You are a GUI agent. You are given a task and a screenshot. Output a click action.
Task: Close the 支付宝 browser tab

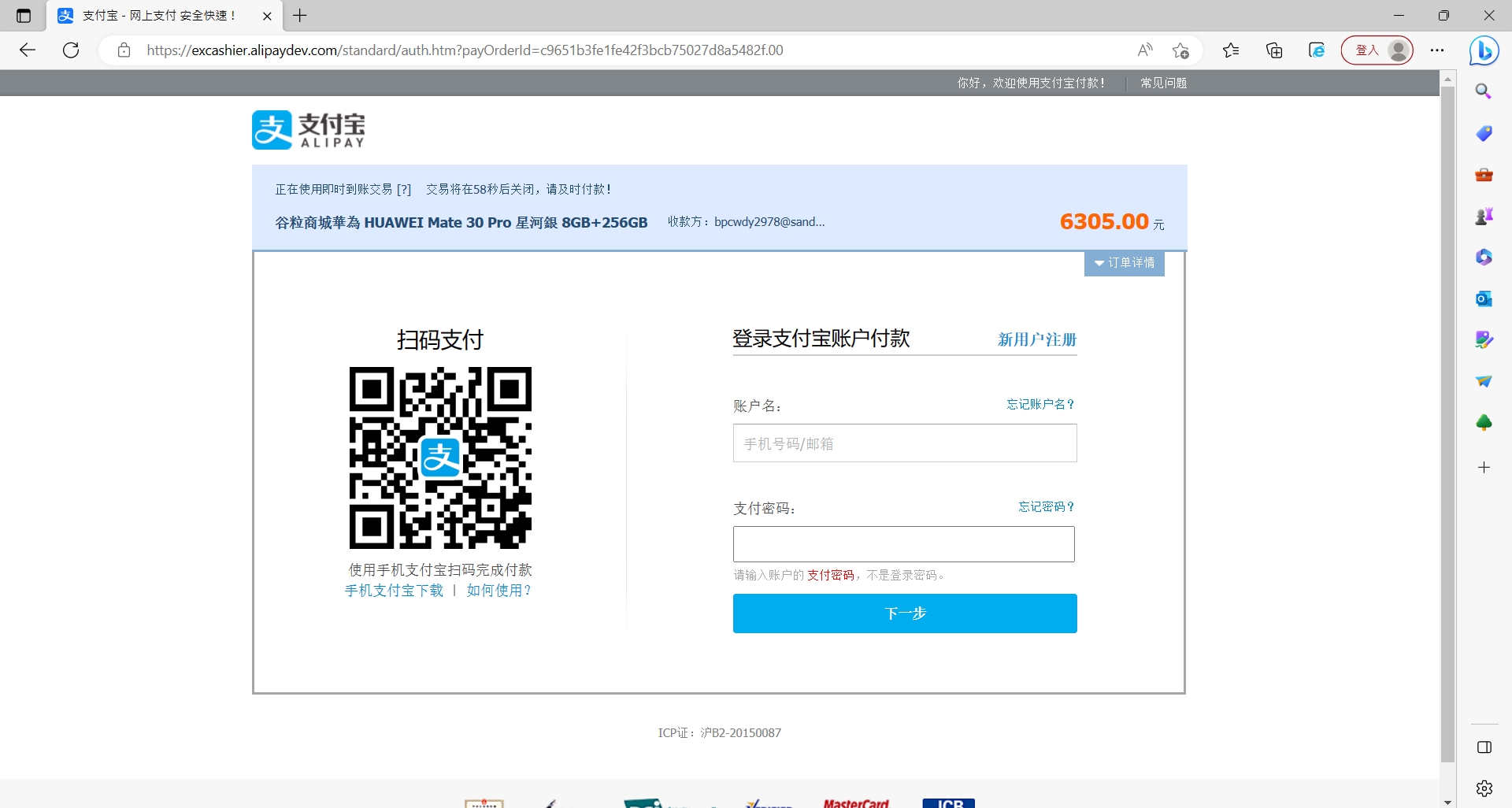(267, 16)
